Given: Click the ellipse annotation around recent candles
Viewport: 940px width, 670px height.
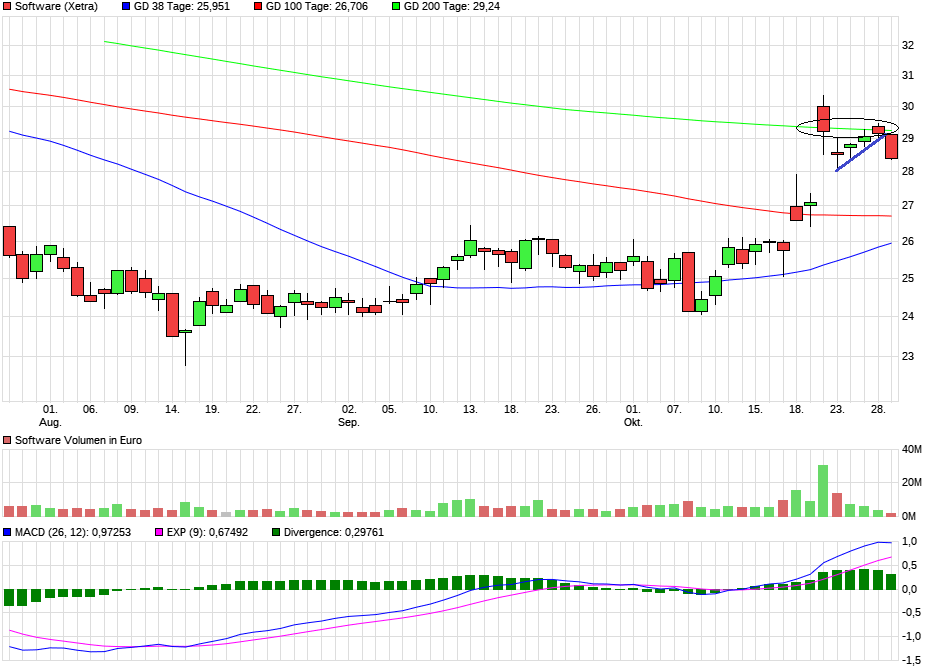Looking at the screenshot, I should coord(845,128).
